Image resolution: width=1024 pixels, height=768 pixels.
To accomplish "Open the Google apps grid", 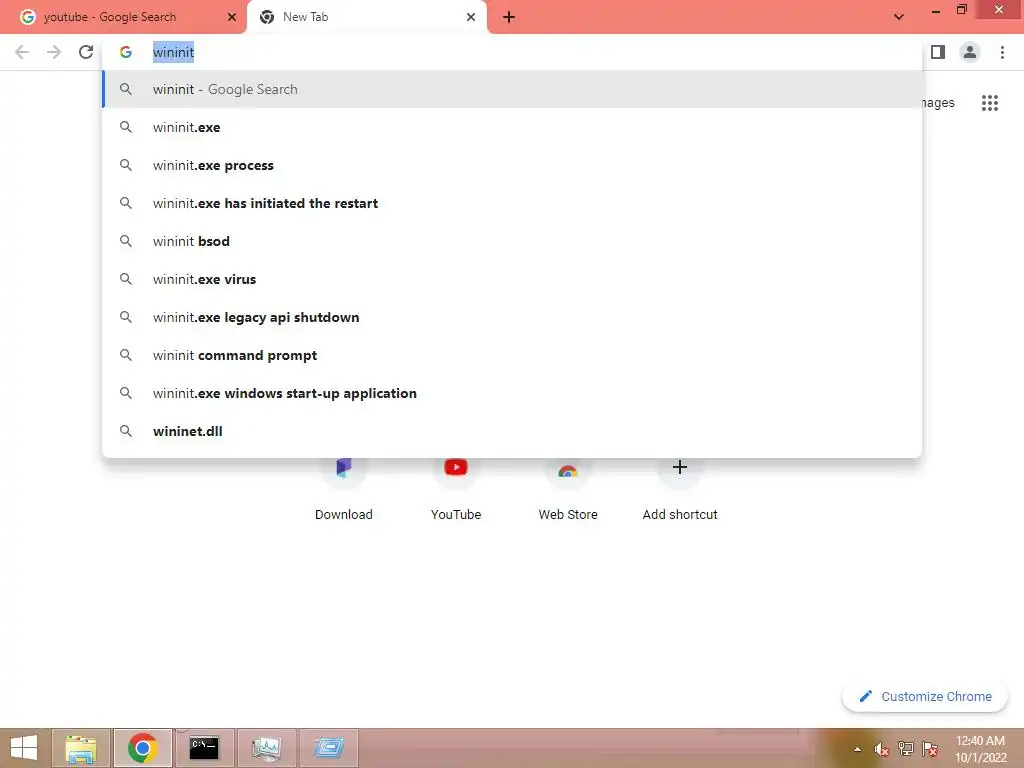I will [989, 103].
